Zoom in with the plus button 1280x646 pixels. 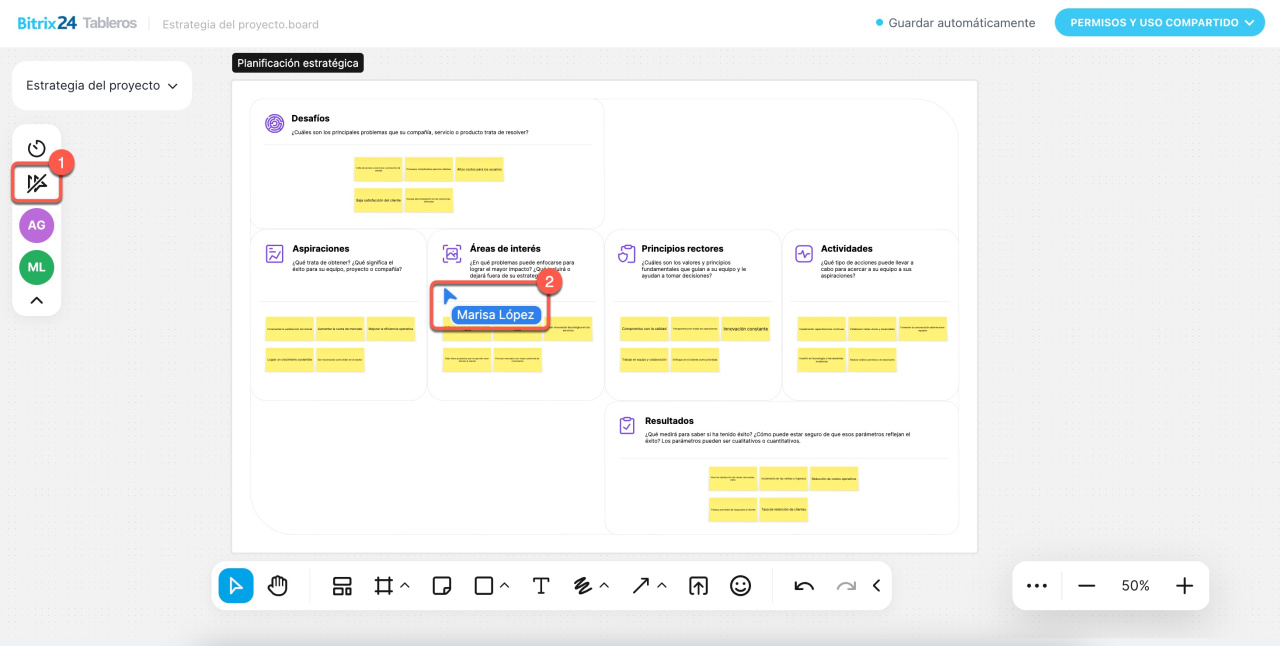coord(1185,586)
